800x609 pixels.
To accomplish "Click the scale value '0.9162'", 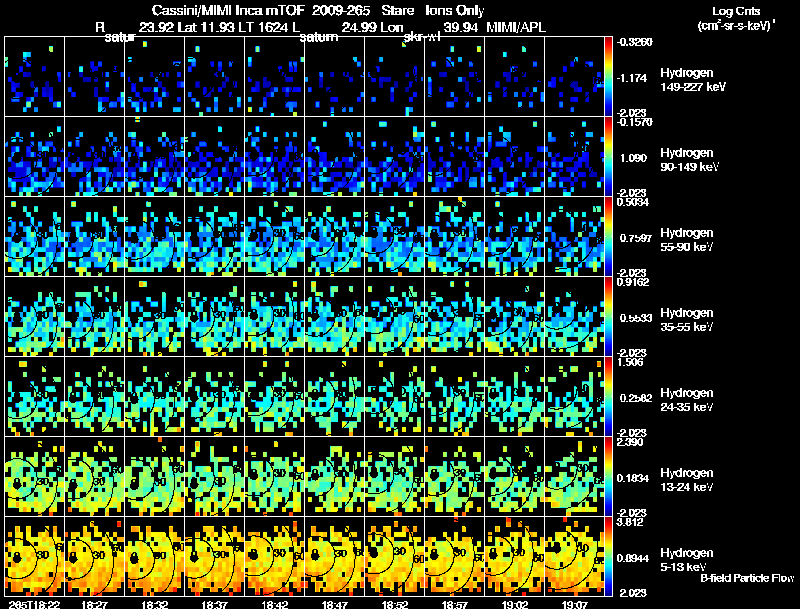I will coord(633,282).
